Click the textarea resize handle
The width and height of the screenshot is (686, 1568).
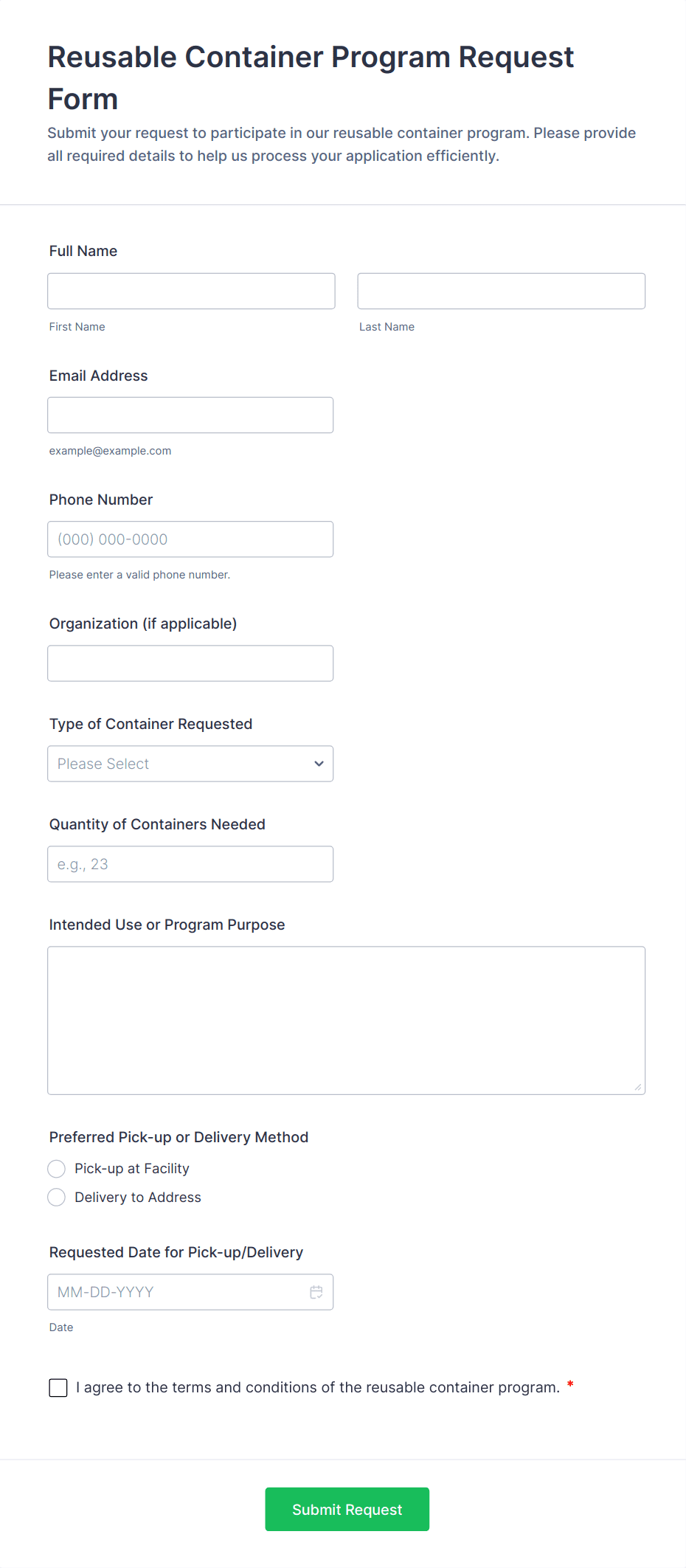point(637,1085)
